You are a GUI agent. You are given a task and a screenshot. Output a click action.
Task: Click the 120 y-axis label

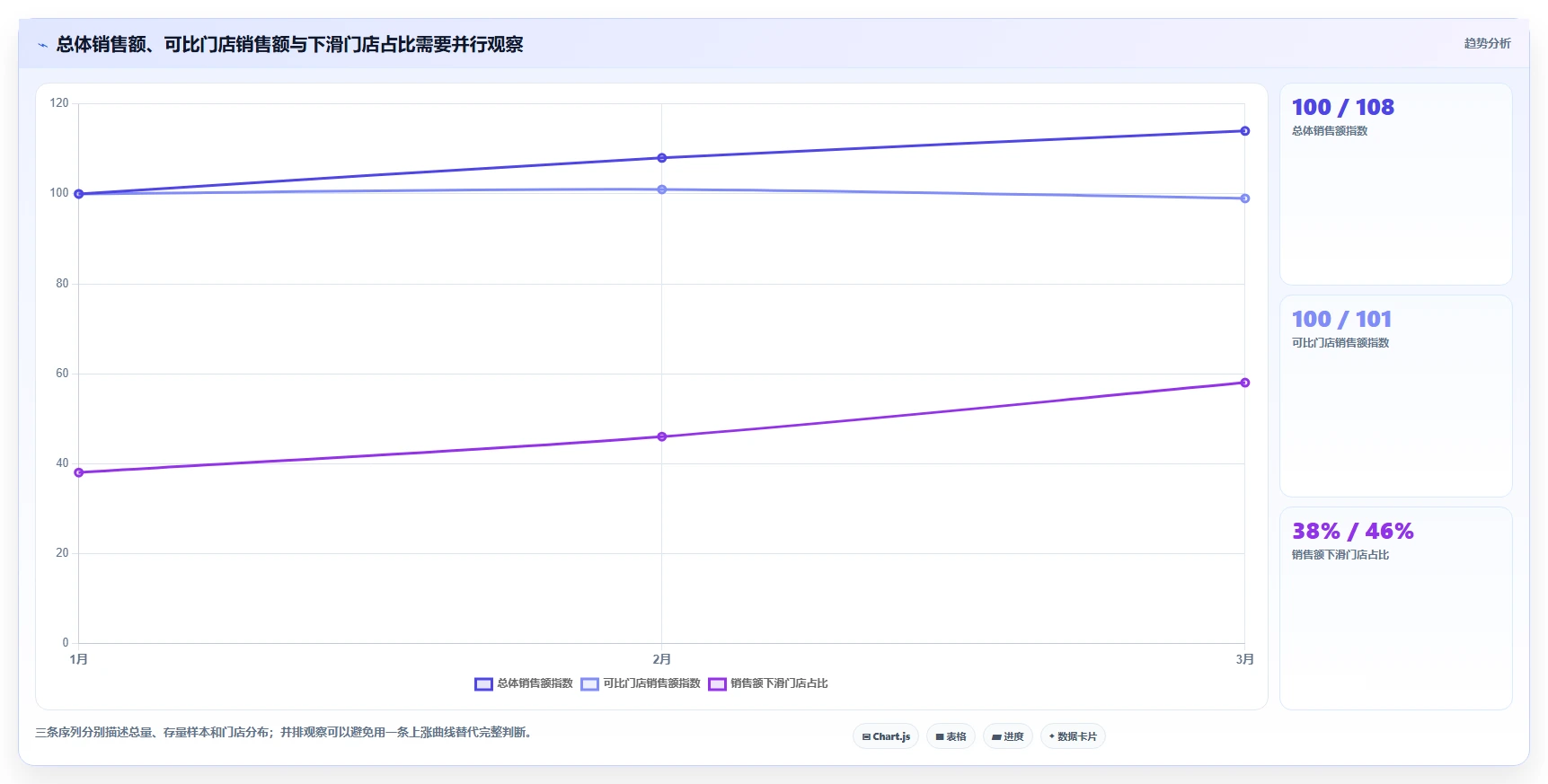click(x=59, y=103)
